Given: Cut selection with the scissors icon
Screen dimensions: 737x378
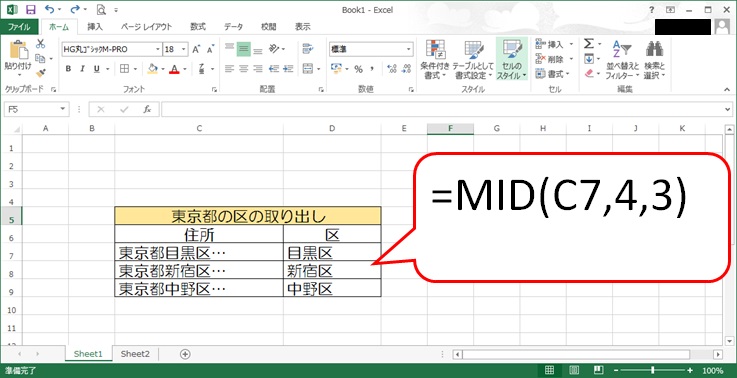Looking at the screenshot, I should point(41,44).
